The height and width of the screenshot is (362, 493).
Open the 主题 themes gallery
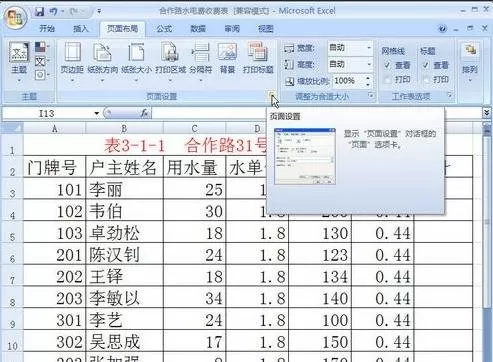[19, 62]
